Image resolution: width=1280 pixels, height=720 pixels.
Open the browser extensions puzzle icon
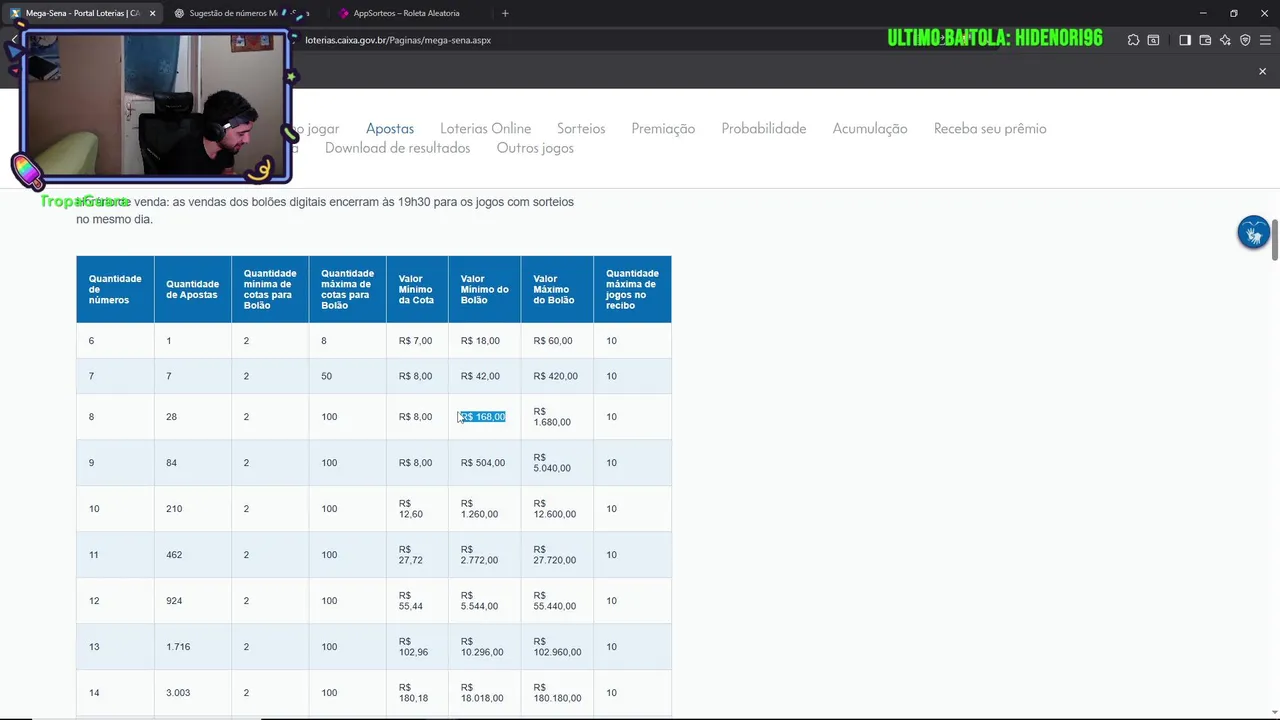(1133, 40)
